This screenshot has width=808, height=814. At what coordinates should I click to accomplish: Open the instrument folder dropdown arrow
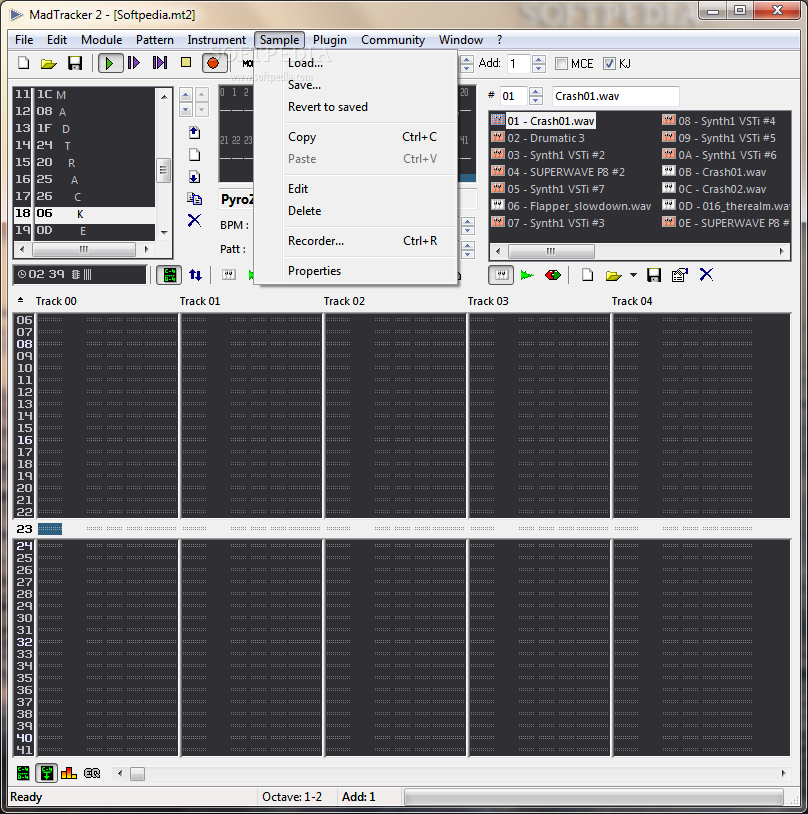[x=633, y=275]
